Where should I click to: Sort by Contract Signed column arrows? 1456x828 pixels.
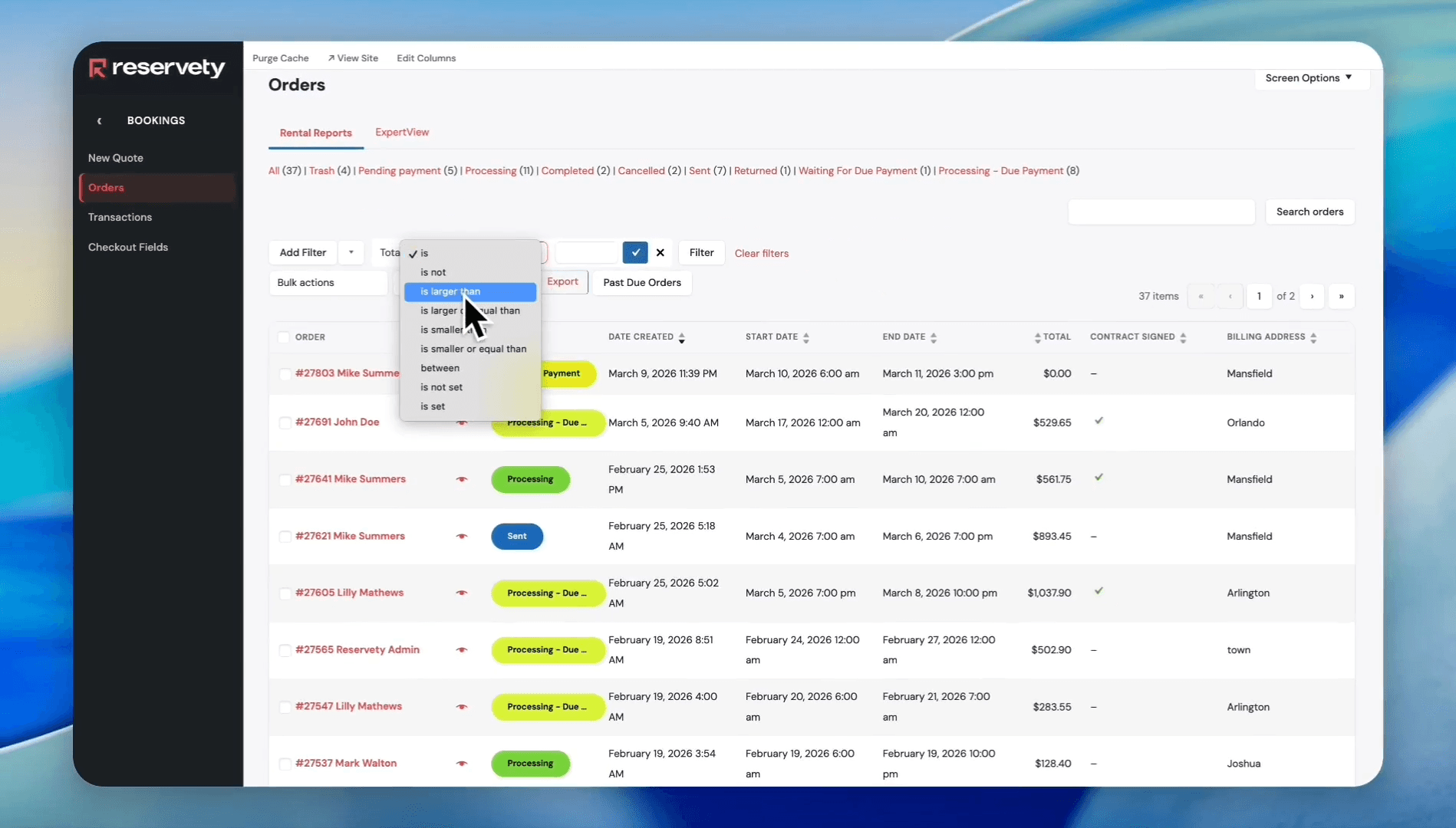[1183, 337]
